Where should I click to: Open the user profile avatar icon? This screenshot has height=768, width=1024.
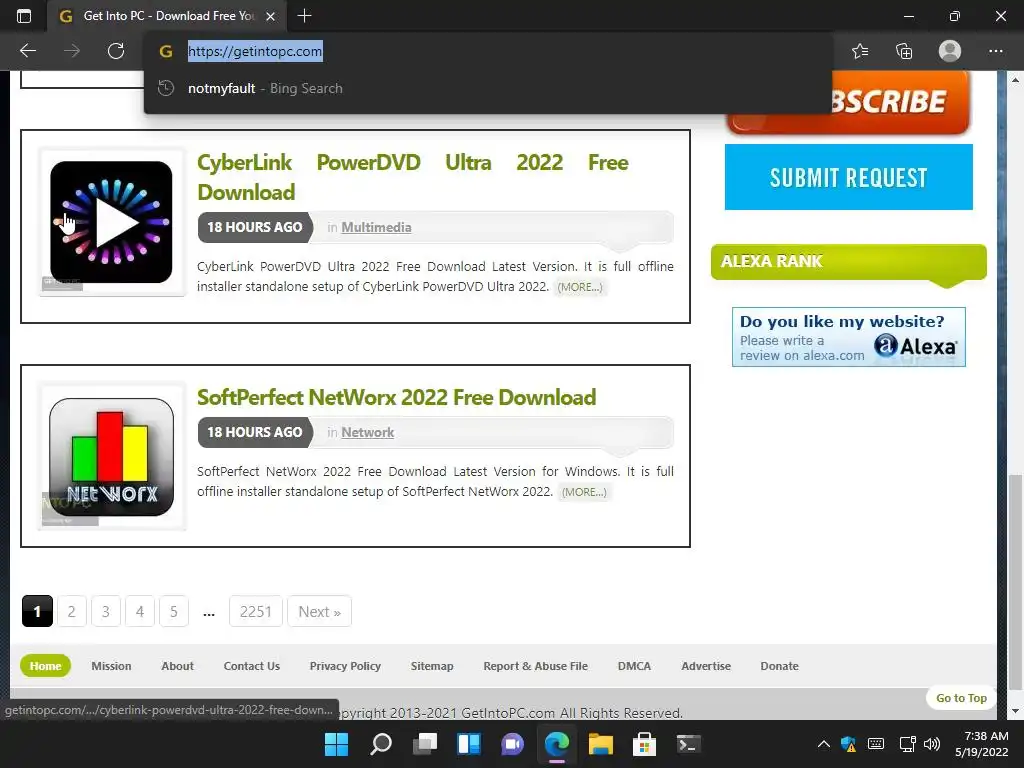point(950,51)
